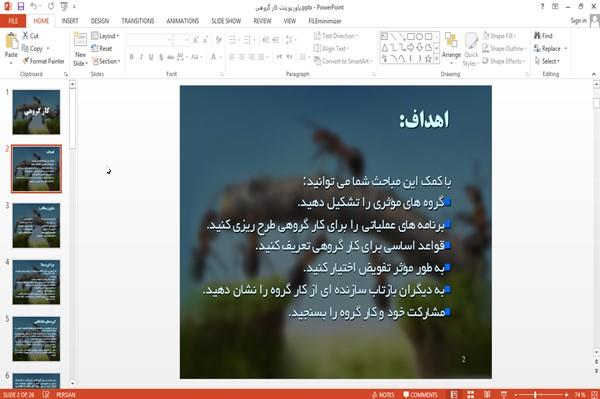Select the Format Painter tool
Viewport: 600px width, 399px height.
43,61
